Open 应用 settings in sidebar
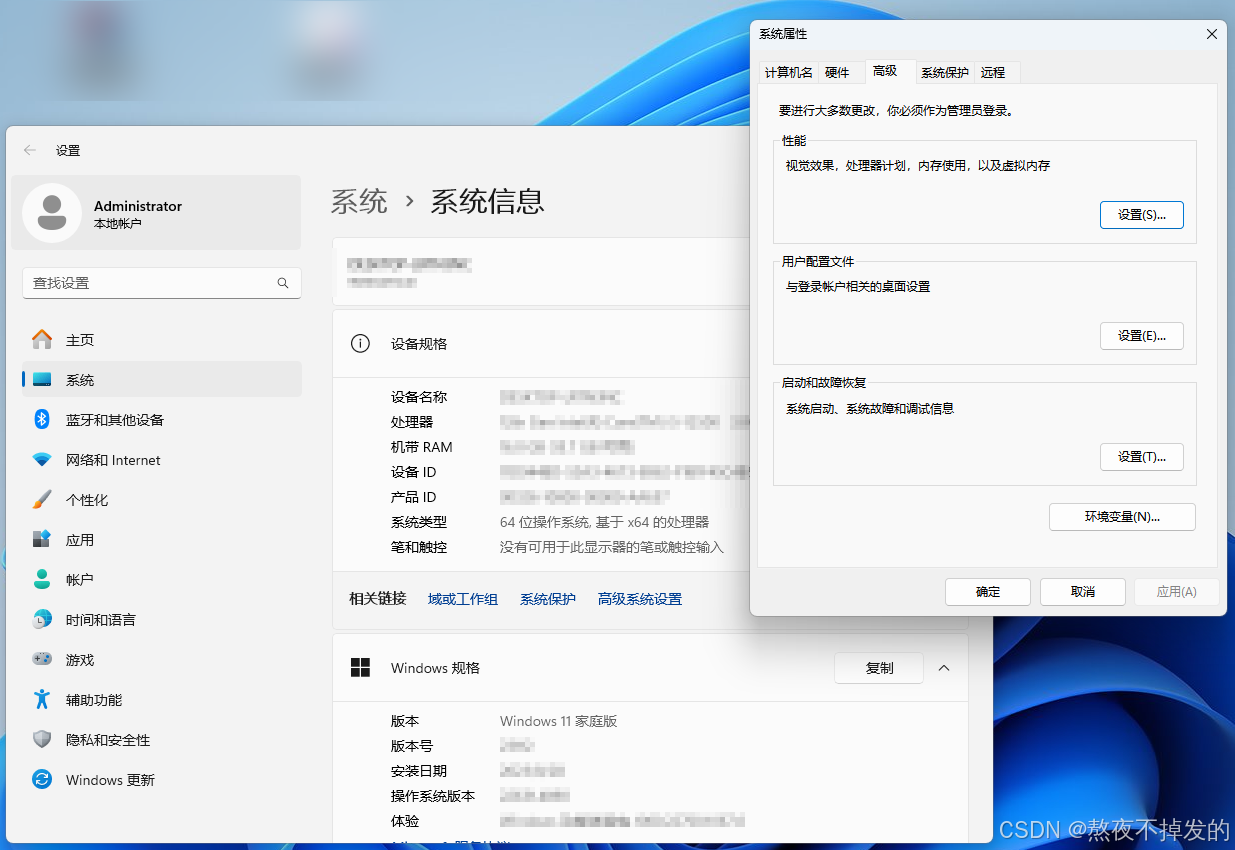This screenshot has width=1235, height=850. point(80,539)
